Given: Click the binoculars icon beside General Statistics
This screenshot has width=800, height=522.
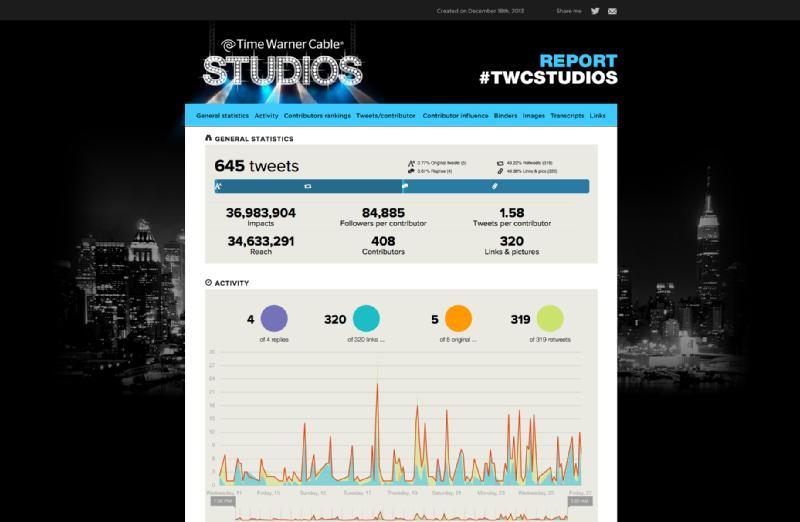Looking at the screenshot, I should [x=208, y=138].
